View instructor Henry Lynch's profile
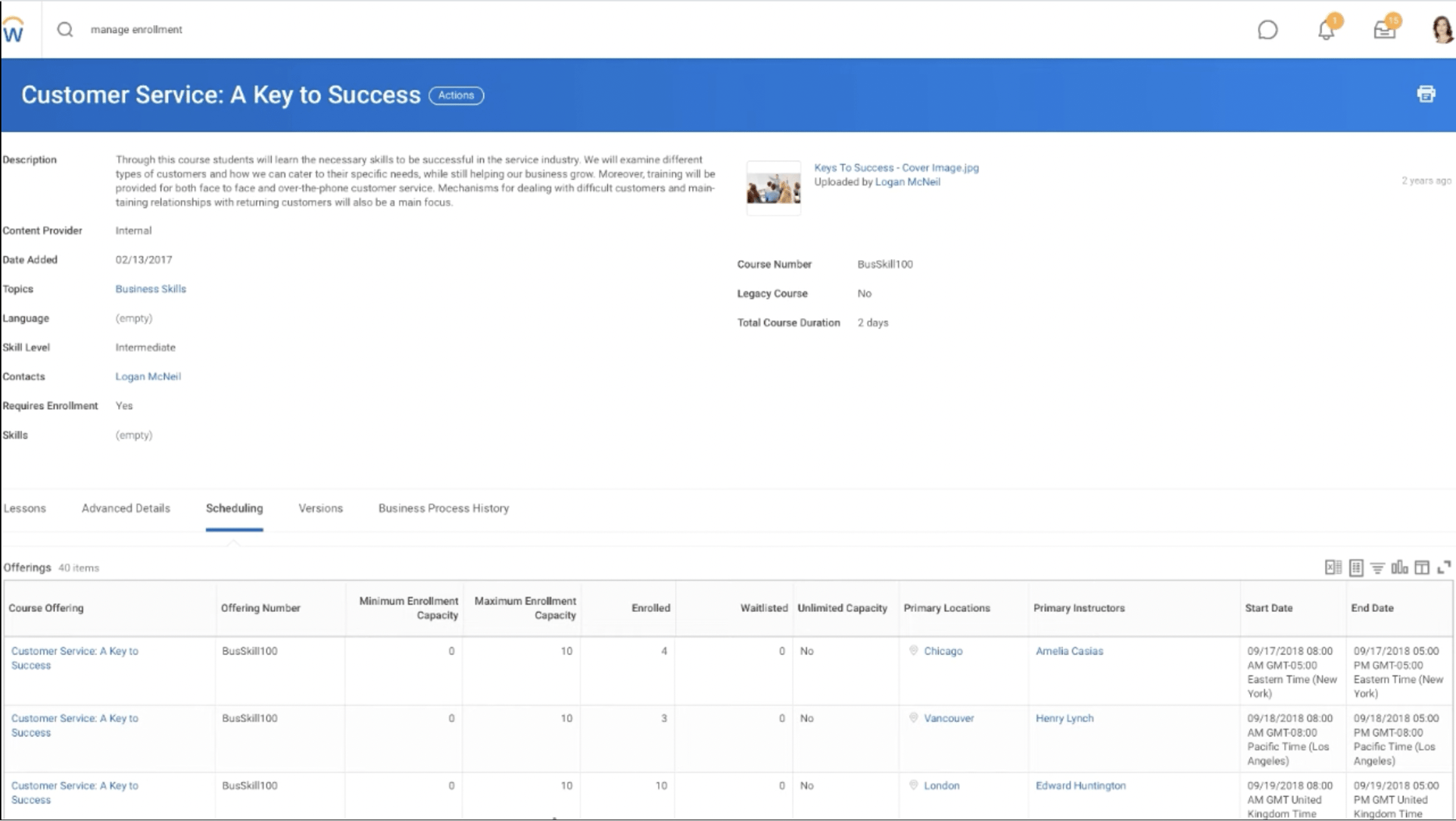Image resolution: width=1456 pixels, height=821 pixels. pyautogui.click(x=1064, y=718)
